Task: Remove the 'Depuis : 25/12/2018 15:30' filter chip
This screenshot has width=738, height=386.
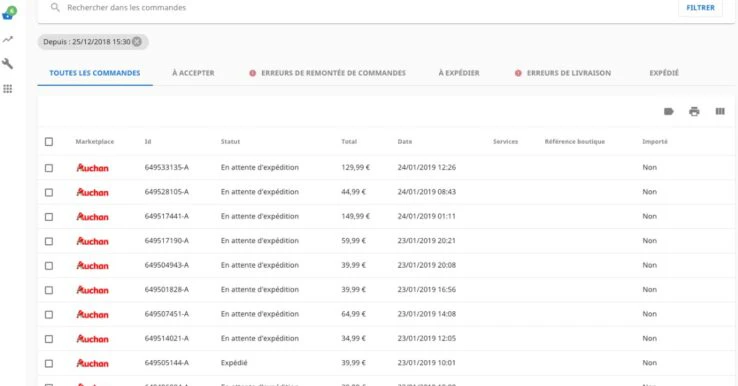Action: pos(137,42)
